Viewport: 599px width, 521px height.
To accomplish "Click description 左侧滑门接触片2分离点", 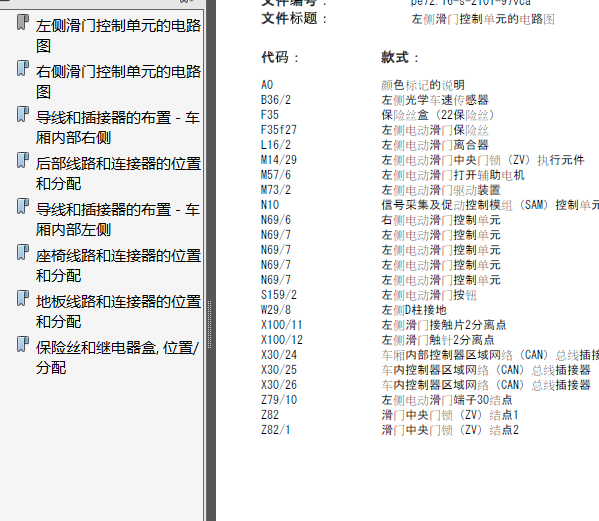I will tap(444, 325).
